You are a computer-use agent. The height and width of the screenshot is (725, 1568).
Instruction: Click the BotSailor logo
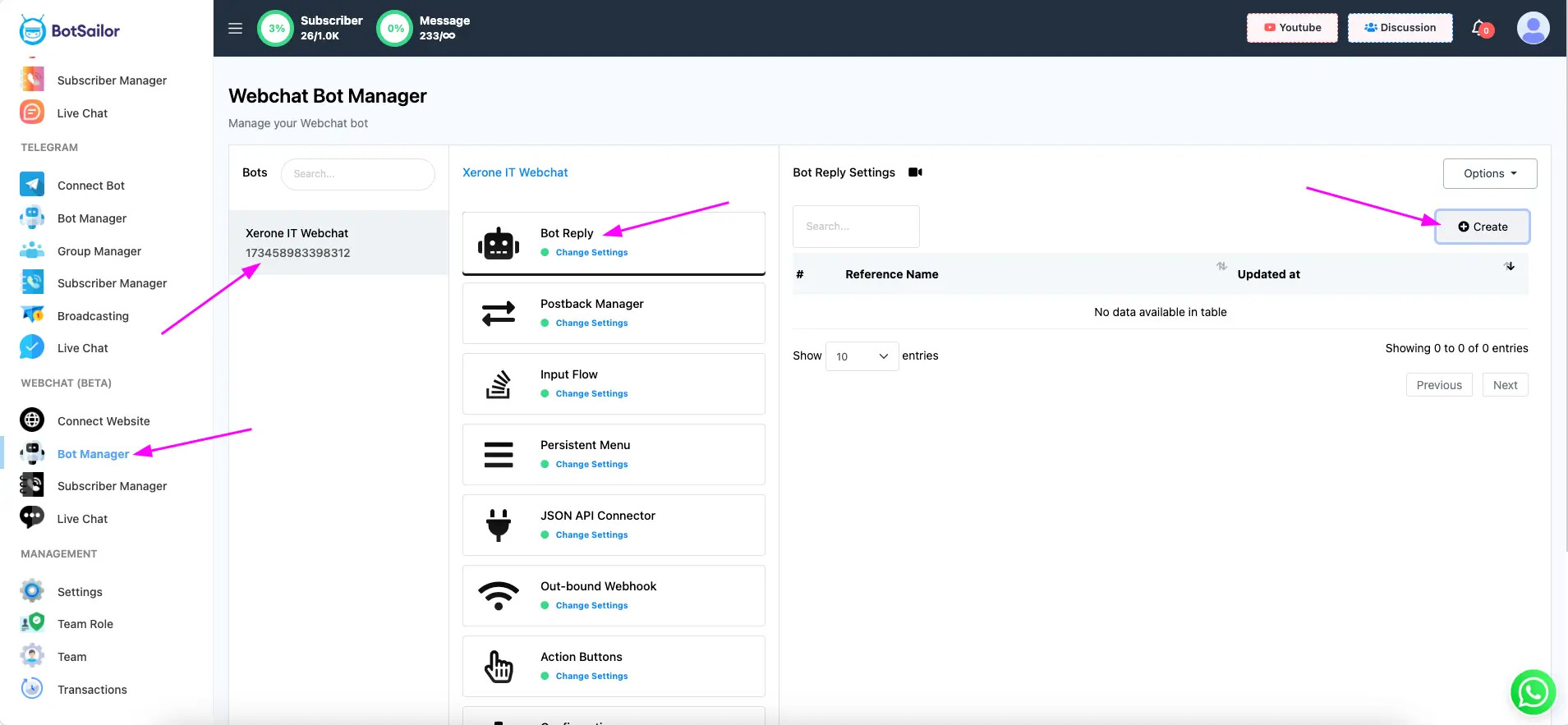tap(69, 30)
